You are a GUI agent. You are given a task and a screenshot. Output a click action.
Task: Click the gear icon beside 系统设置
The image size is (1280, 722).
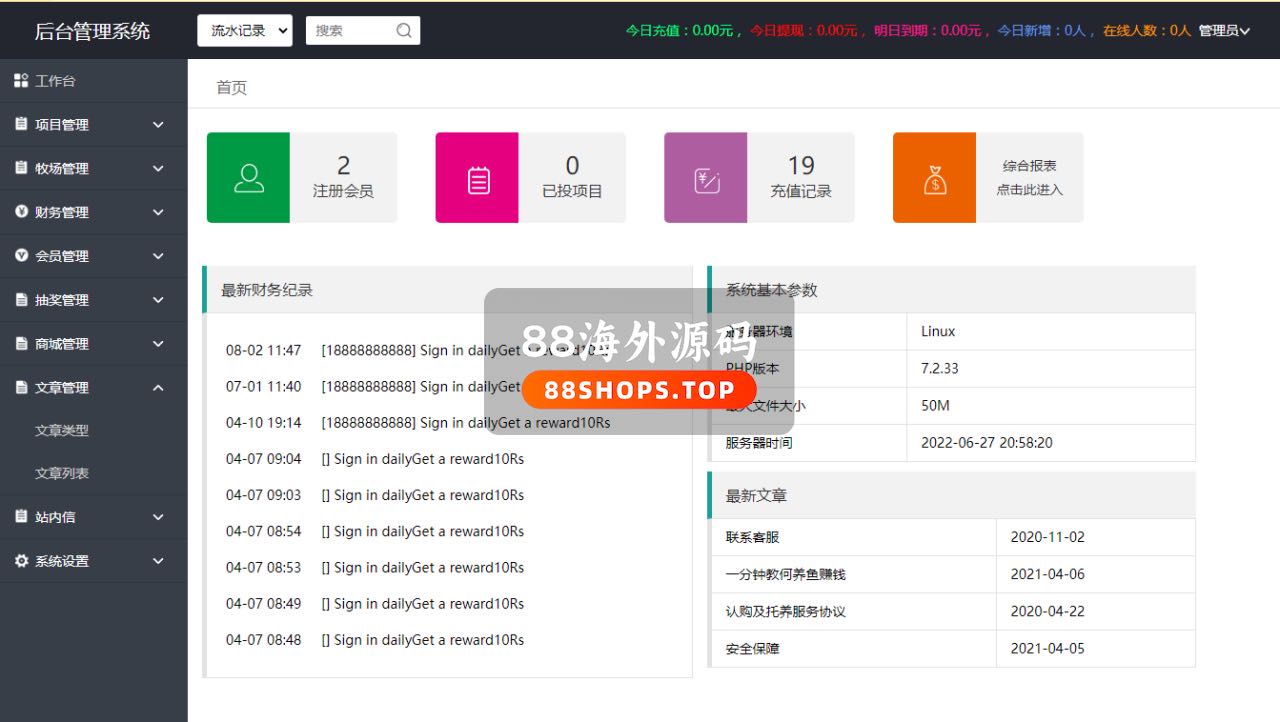pyautogui.click(x=21, y=561)
